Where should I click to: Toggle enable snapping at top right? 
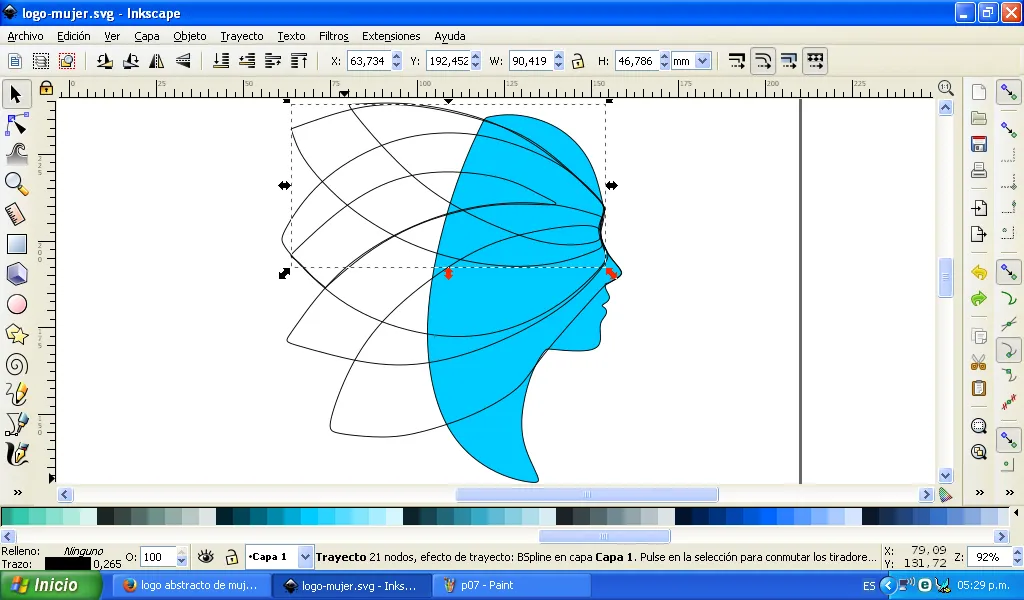(x=1009, y=93)
